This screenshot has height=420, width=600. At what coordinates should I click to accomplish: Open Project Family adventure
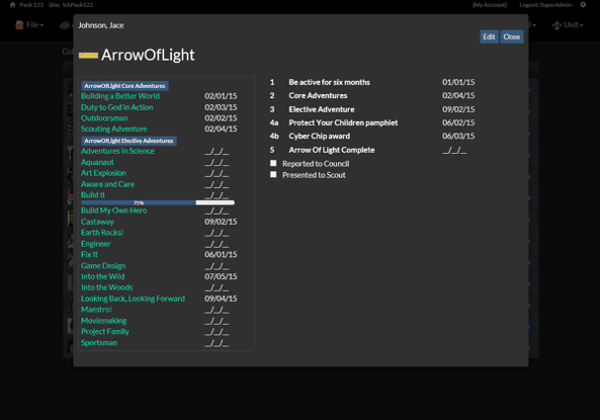[105, 332]
